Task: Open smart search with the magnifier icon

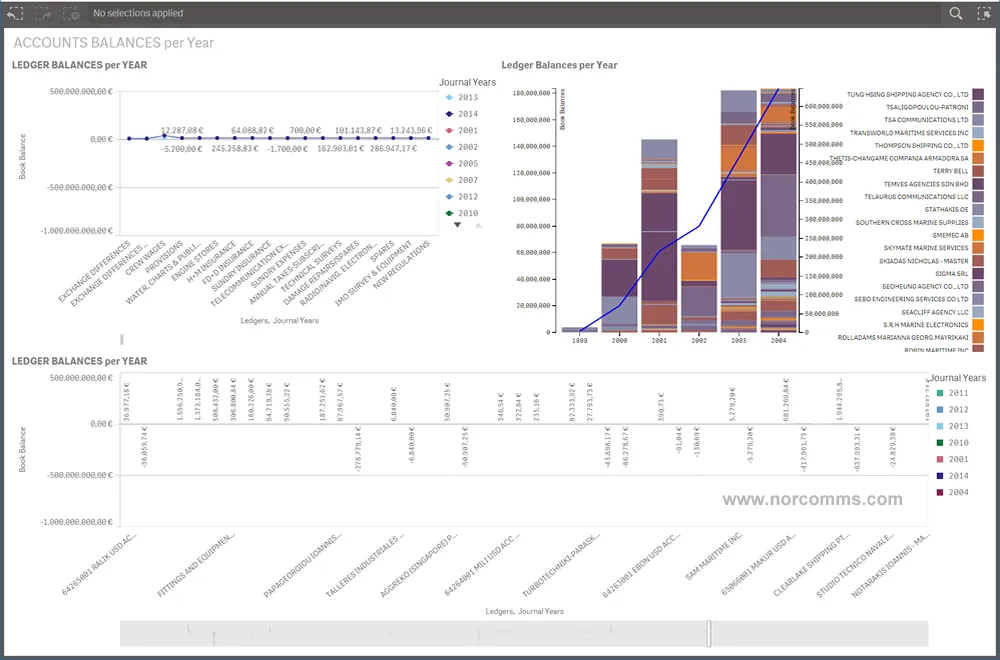Action: (x=954, y=13)
